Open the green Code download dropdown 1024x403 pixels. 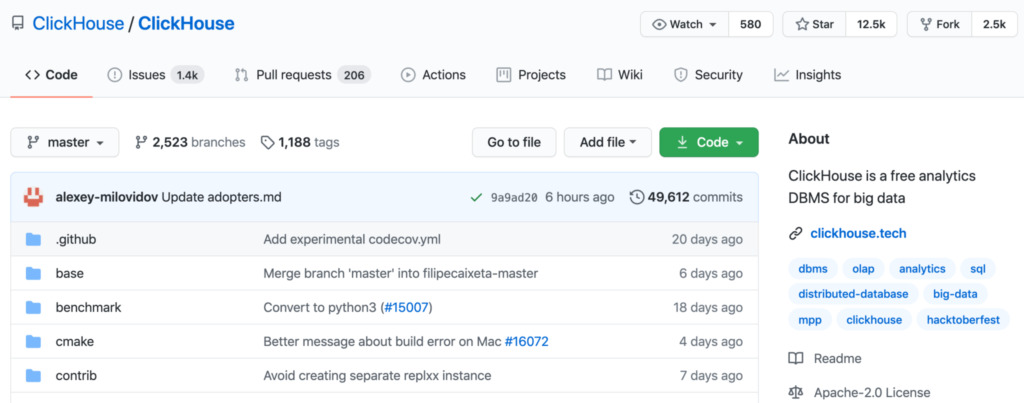[x=708, y=142]
